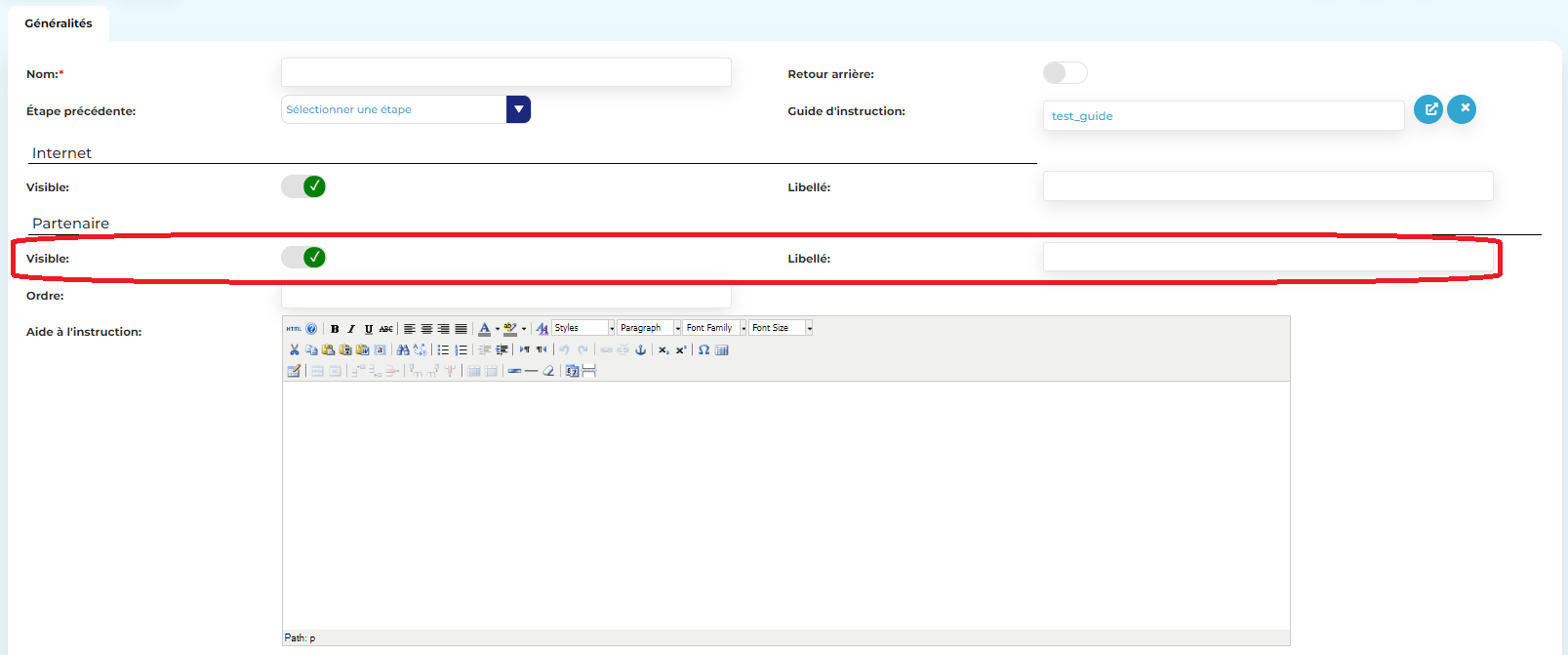Open the text color picker arrow
Screen dimensions: 1568x655
click(x=498, y=329)
